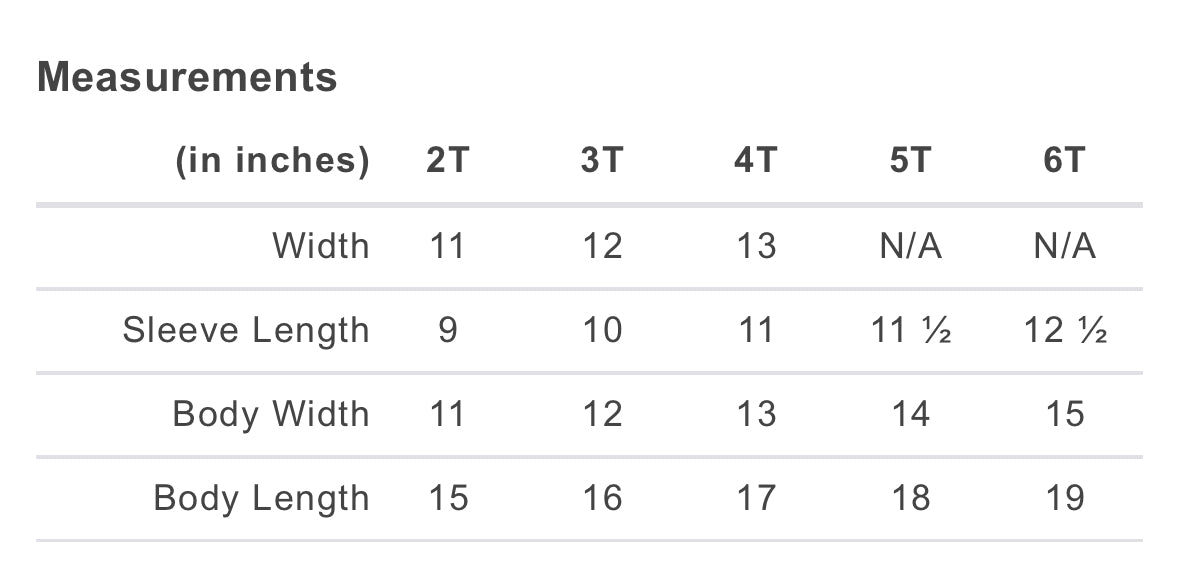1179x577 pixels.
Task: Select the 6T column header
Action: 1065,160
